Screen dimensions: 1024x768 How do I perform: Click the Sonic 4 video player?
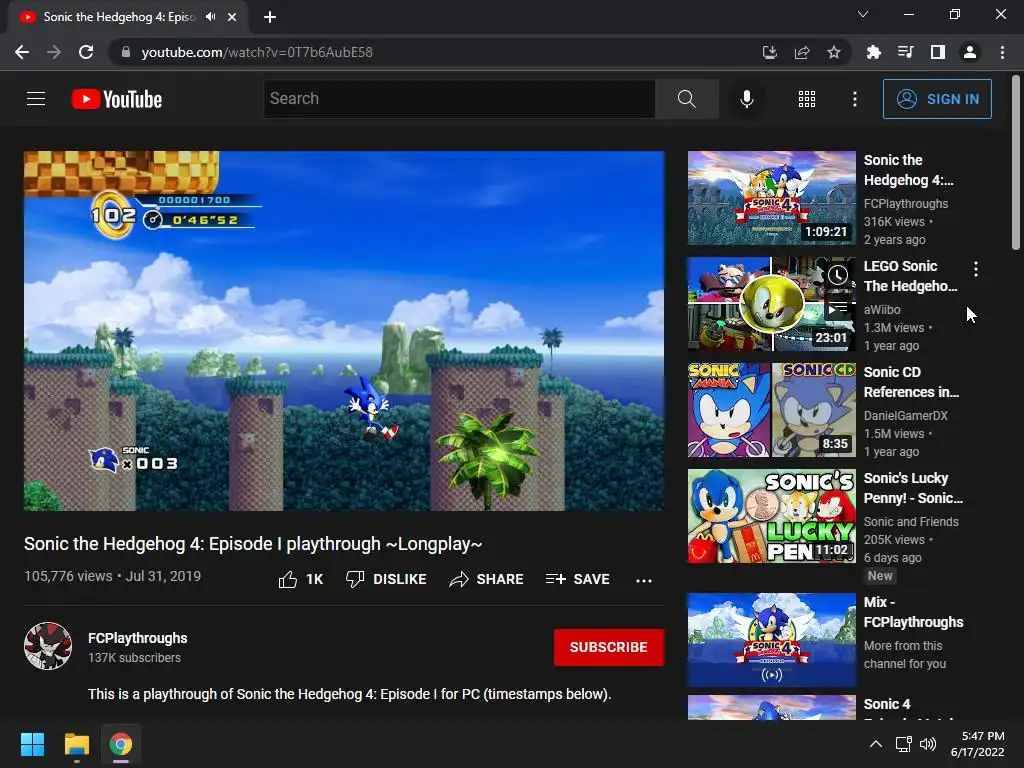[344, 331]
